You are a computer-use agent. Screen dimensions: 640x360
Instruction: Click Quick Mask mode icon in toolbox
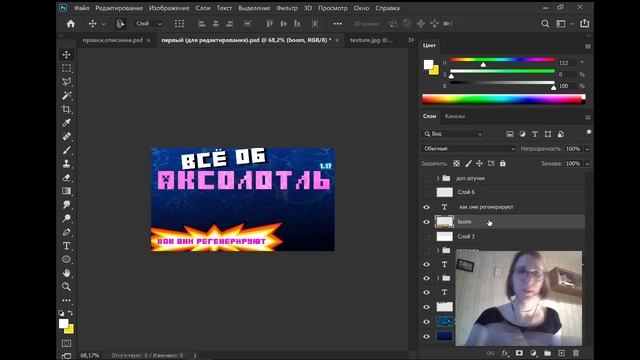(67, 343)
